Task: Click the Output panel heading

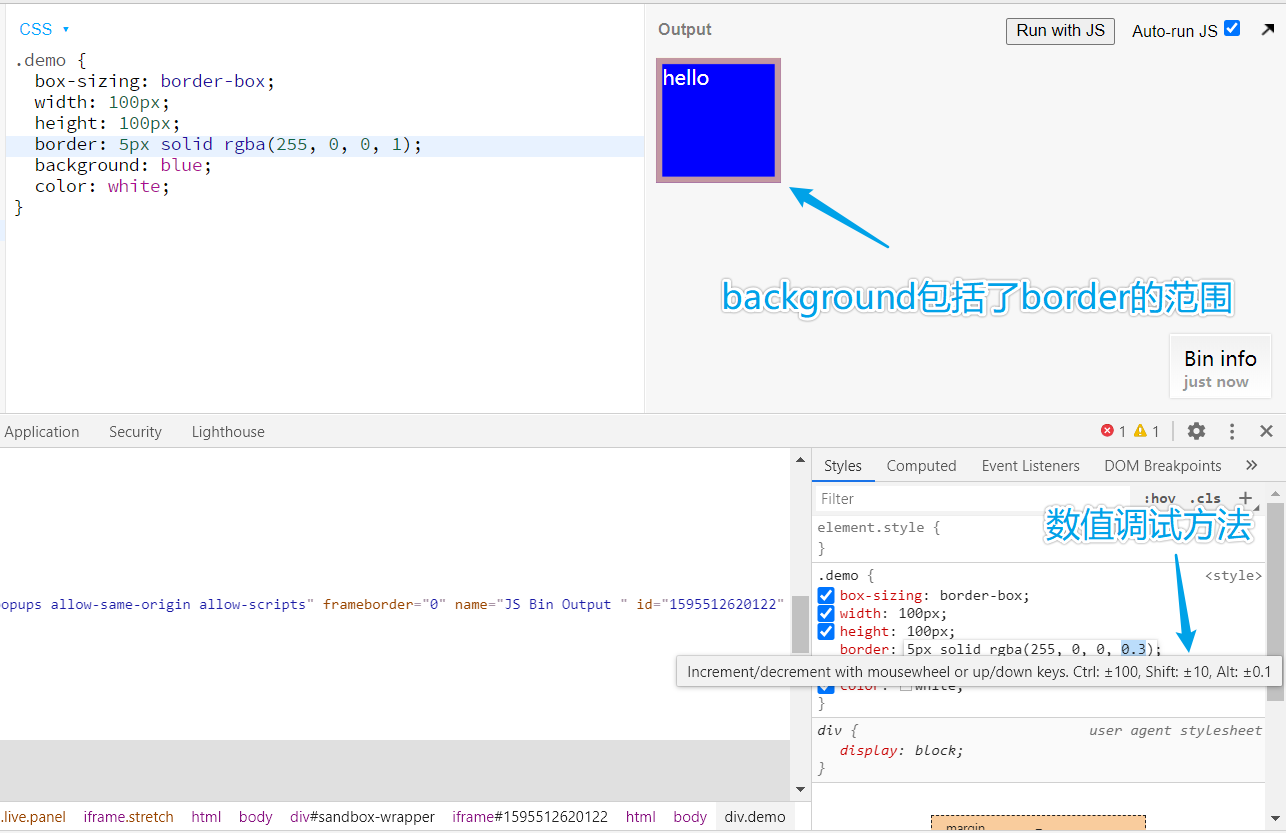Action: [685, 29]
